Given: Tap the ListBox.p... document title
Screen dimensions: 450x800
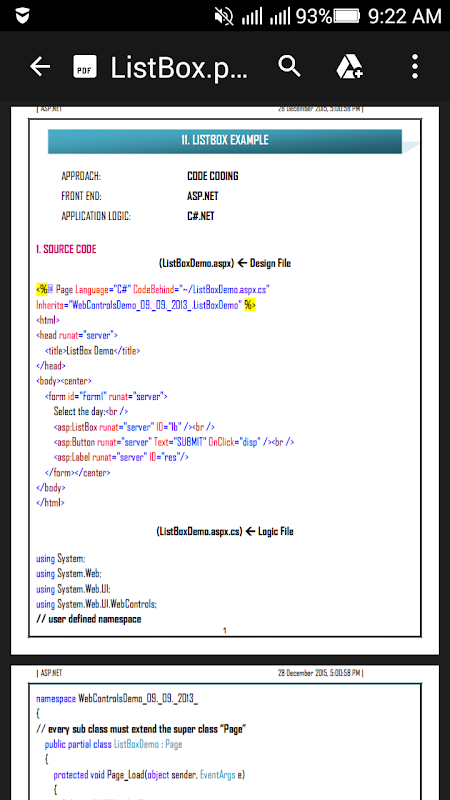Looking at the screenshot, I should pyautogui.click(x=179, y=67).
